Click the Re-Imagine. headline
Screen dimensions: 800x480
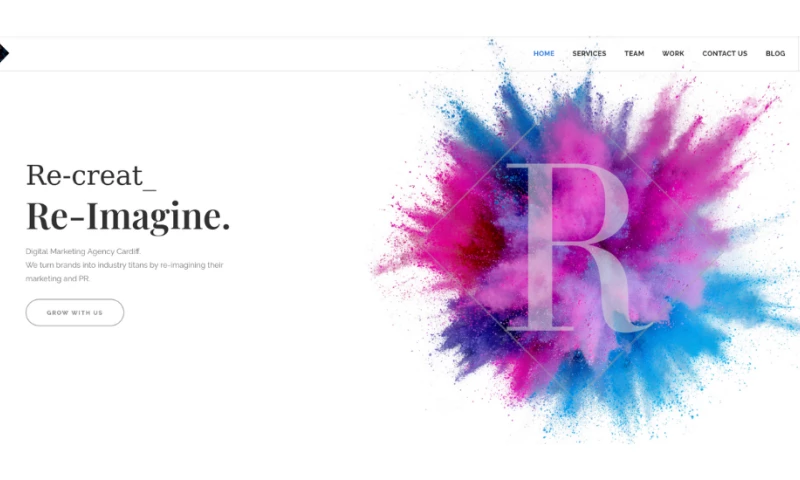click(x=128, y=217)
